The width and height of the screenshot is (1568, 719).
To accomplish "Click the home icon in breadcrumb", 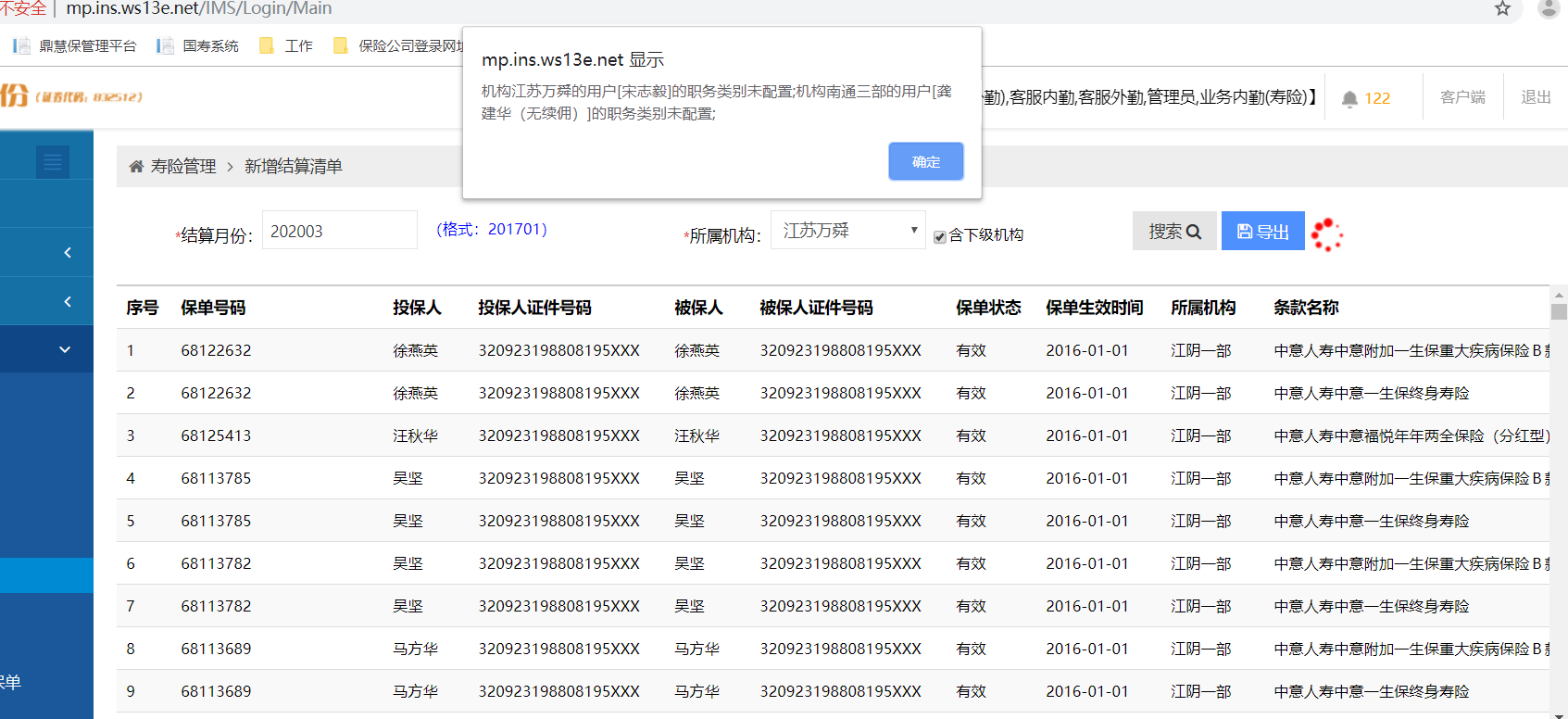I will tap(136, 167).
